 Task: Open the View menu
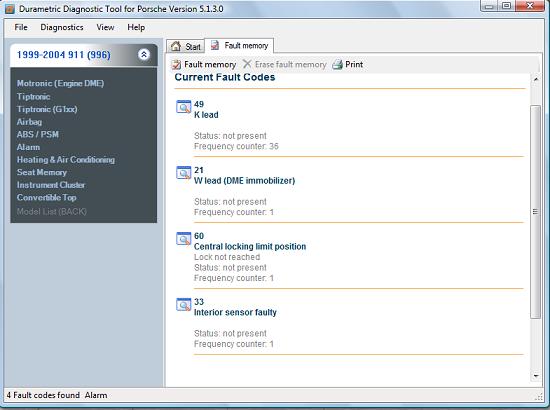click(105, 27)
